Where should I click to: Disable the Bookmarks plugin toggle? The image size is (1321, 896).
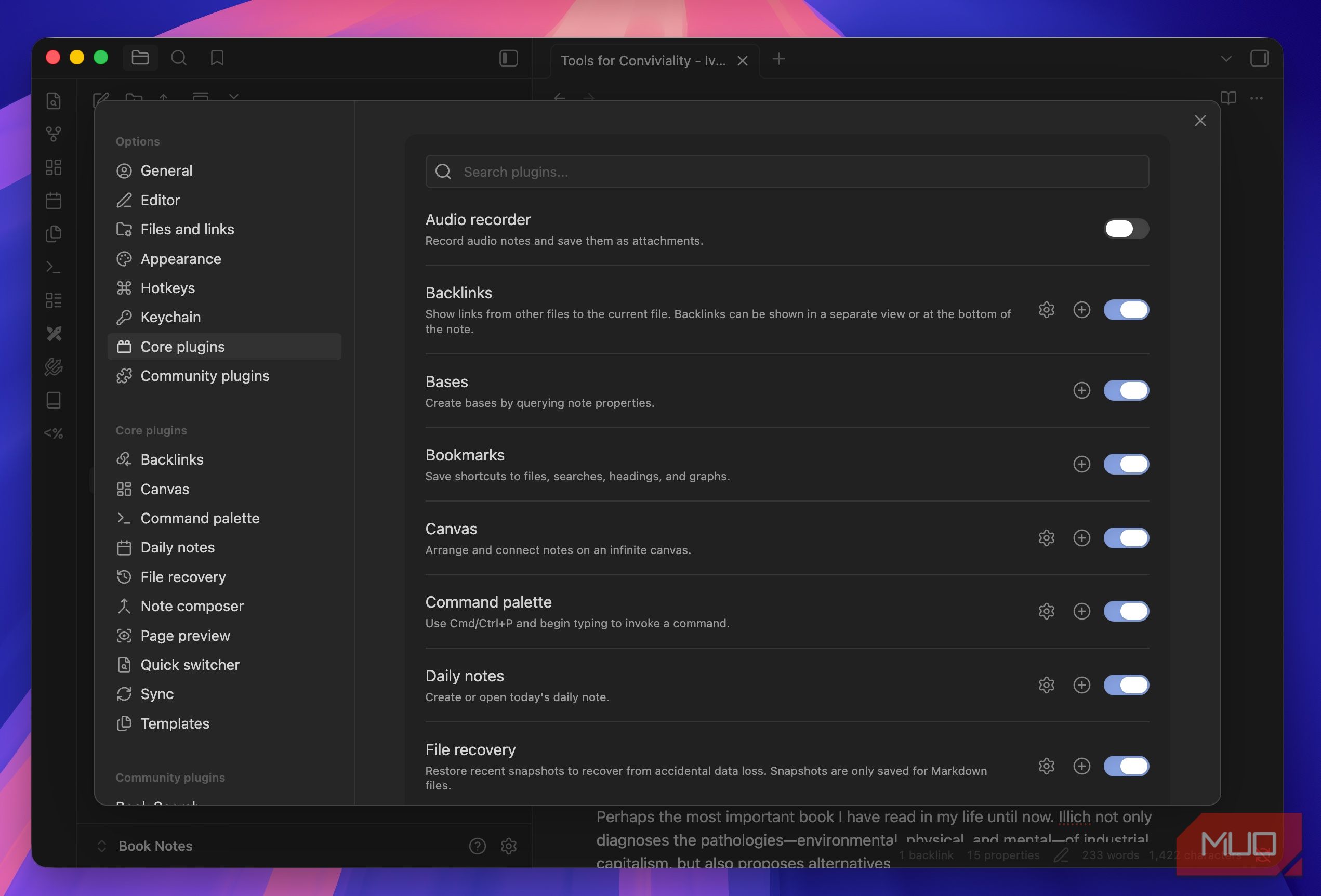pos(1126,464)
